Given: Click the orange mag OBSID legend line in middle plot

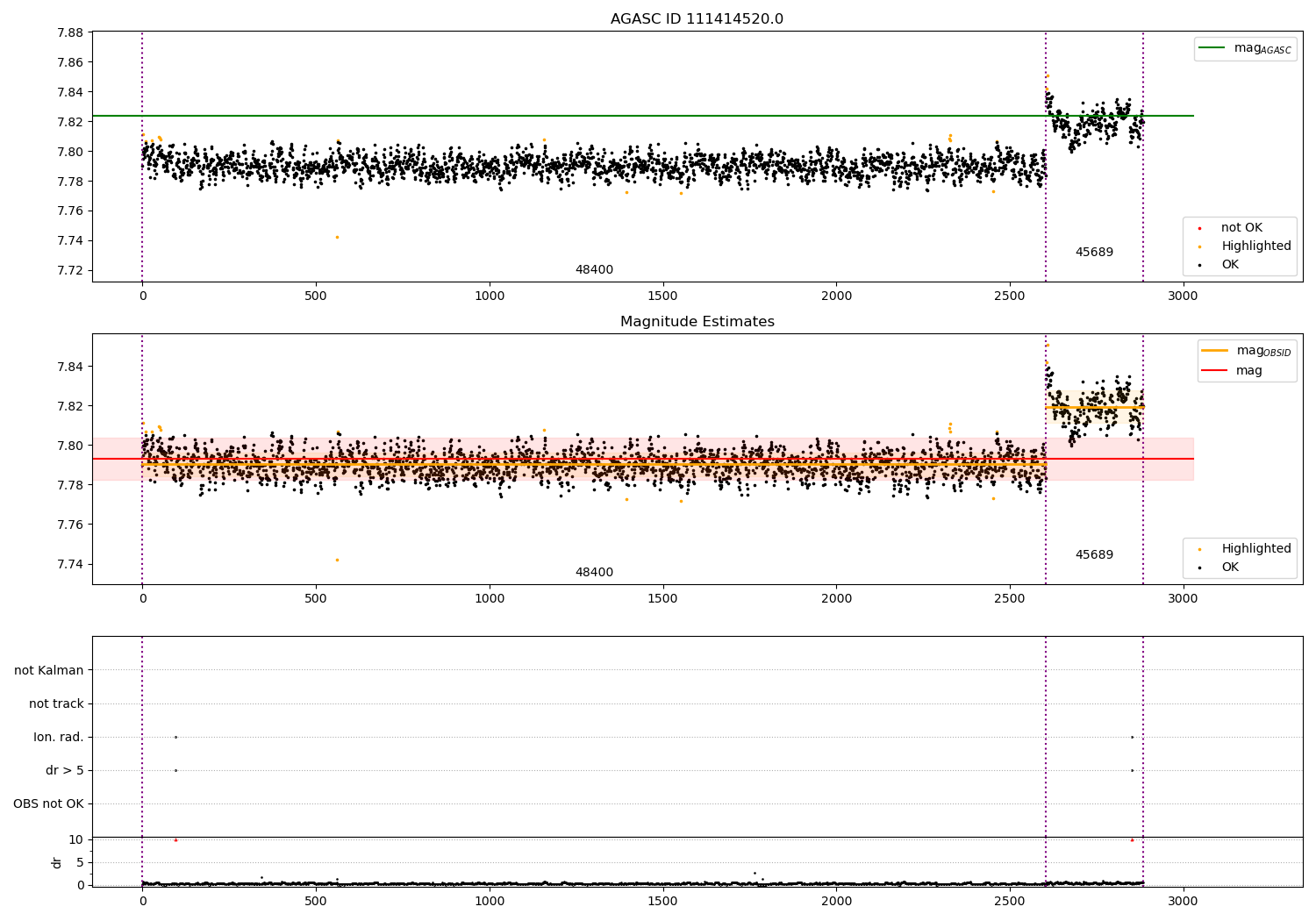Looking at the screenshot, I should pos(1214,351).
